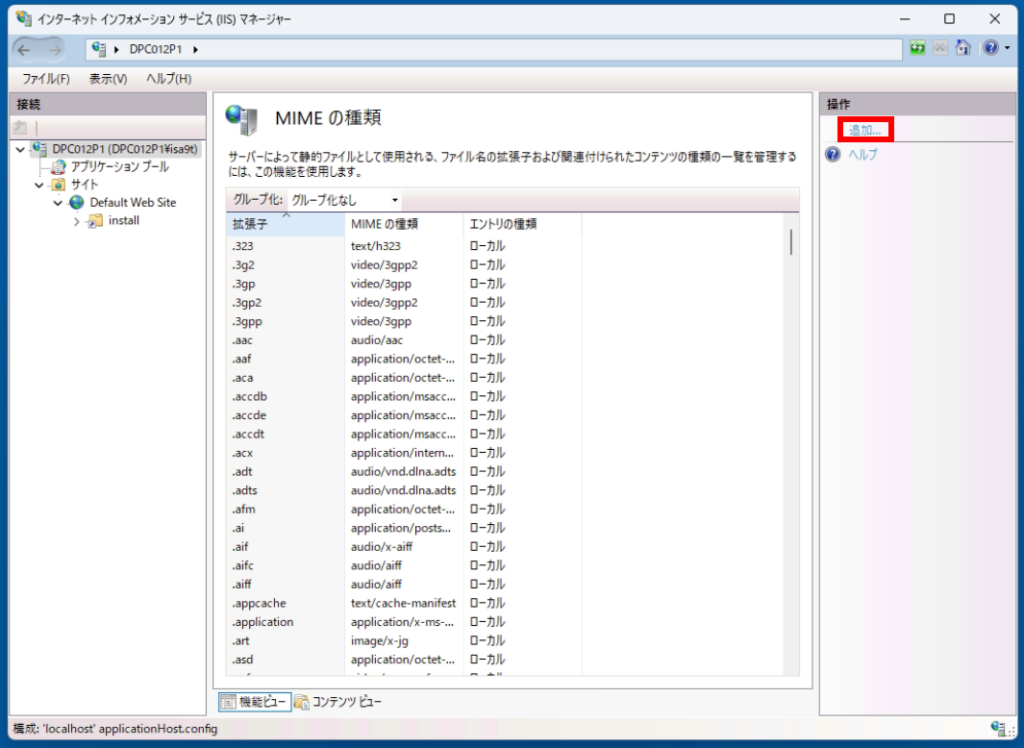Viewport: 1024px width, 748px height.
Task: Expand the install node in the tree
Action: click(77, 221)
